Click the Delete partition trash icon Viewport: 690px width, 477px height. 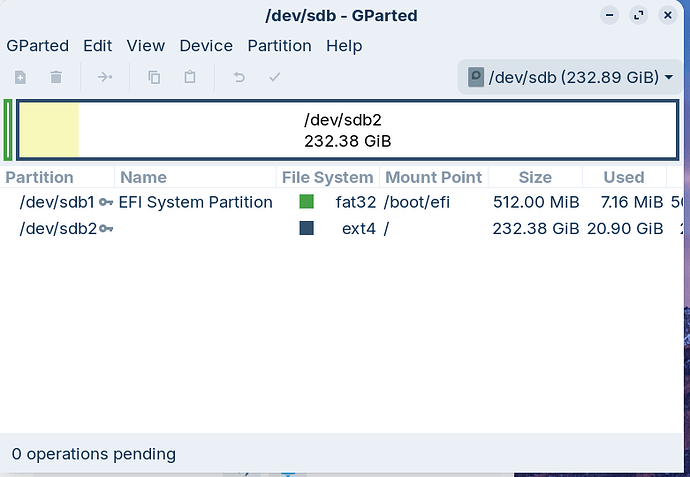(56, 77)
